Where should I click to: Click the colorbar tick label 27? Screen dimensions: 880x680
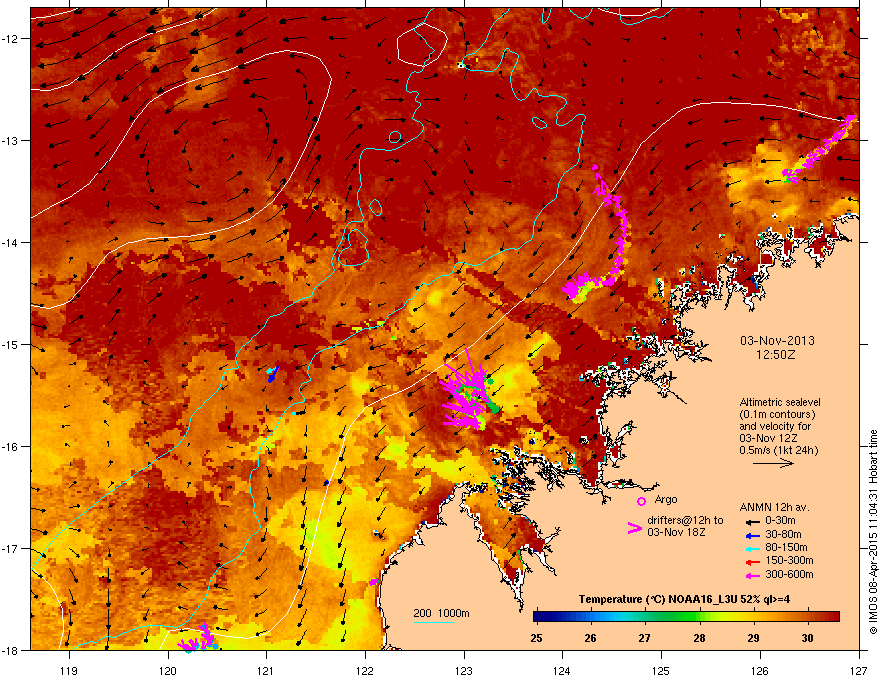[644, 638]
